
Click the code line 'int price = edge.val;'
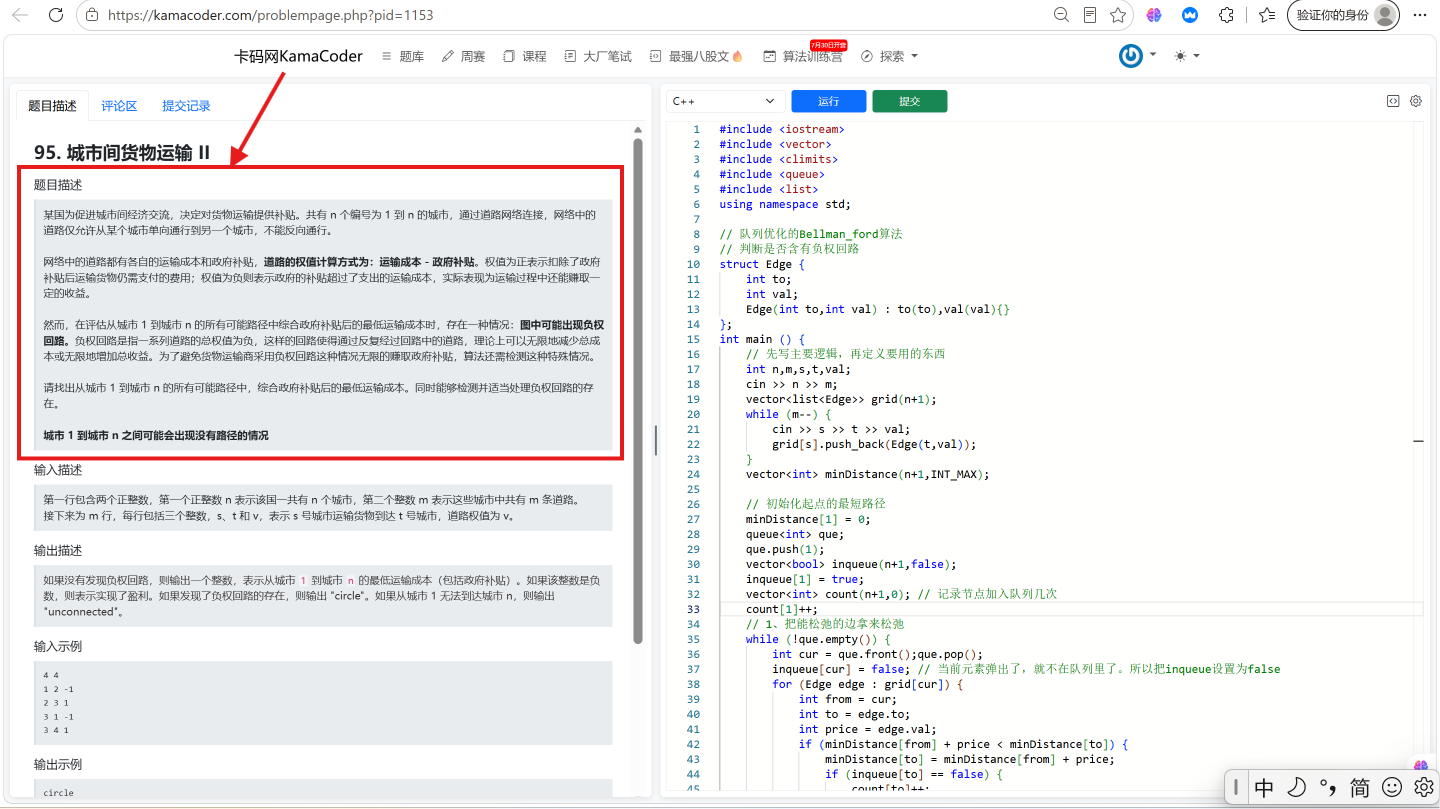pos(868,729)
